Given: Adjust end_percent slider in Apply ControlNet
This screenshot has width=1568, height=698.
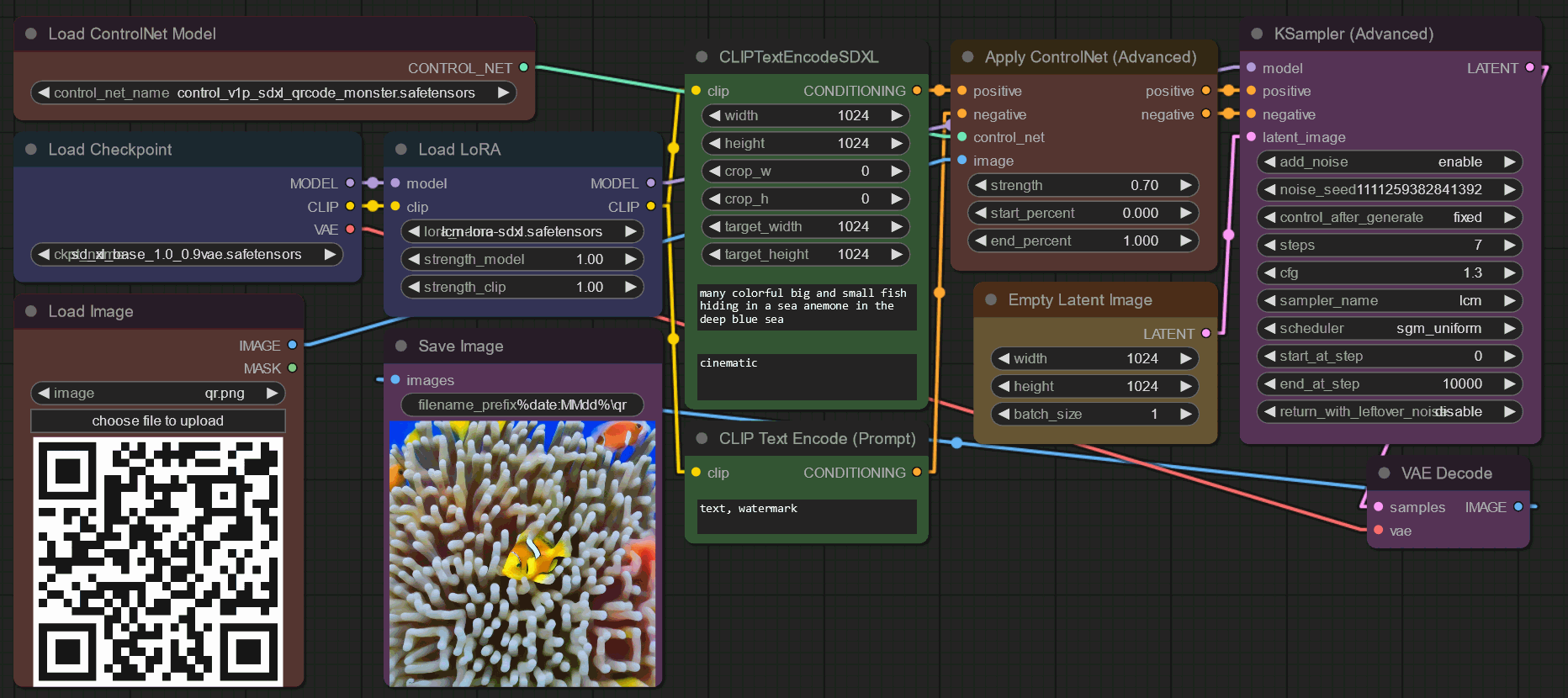Looking at the screenshot, I should (x=1083, y=241).
